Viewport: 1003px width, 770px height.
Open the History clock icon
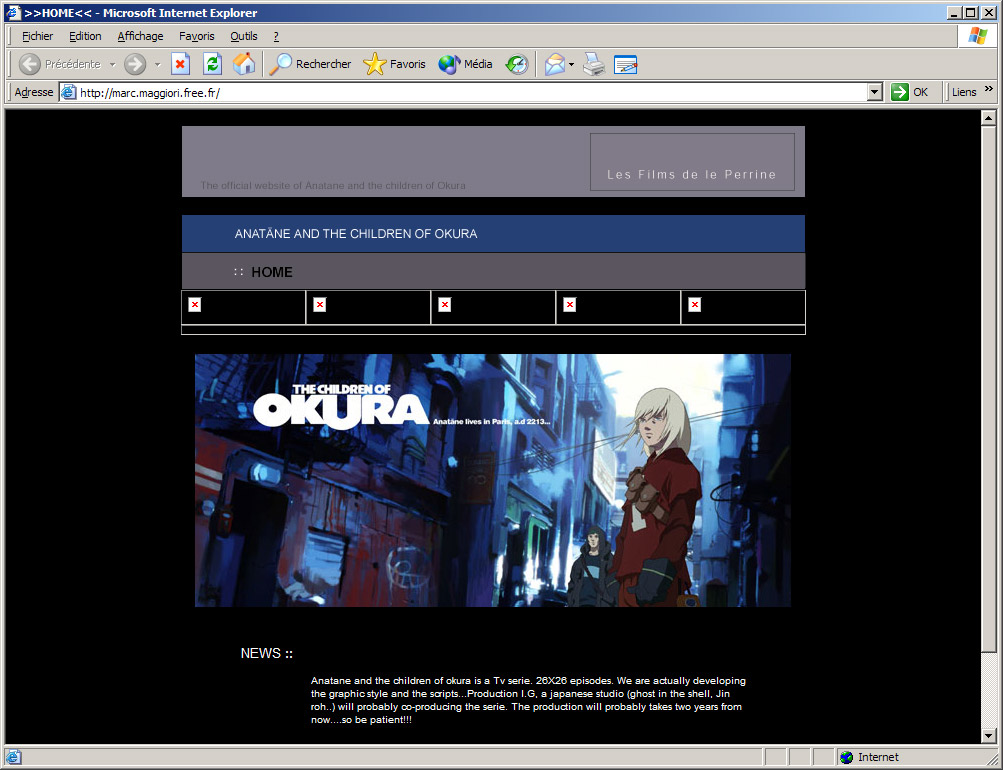pyautogui.click(x=516, y=64)
